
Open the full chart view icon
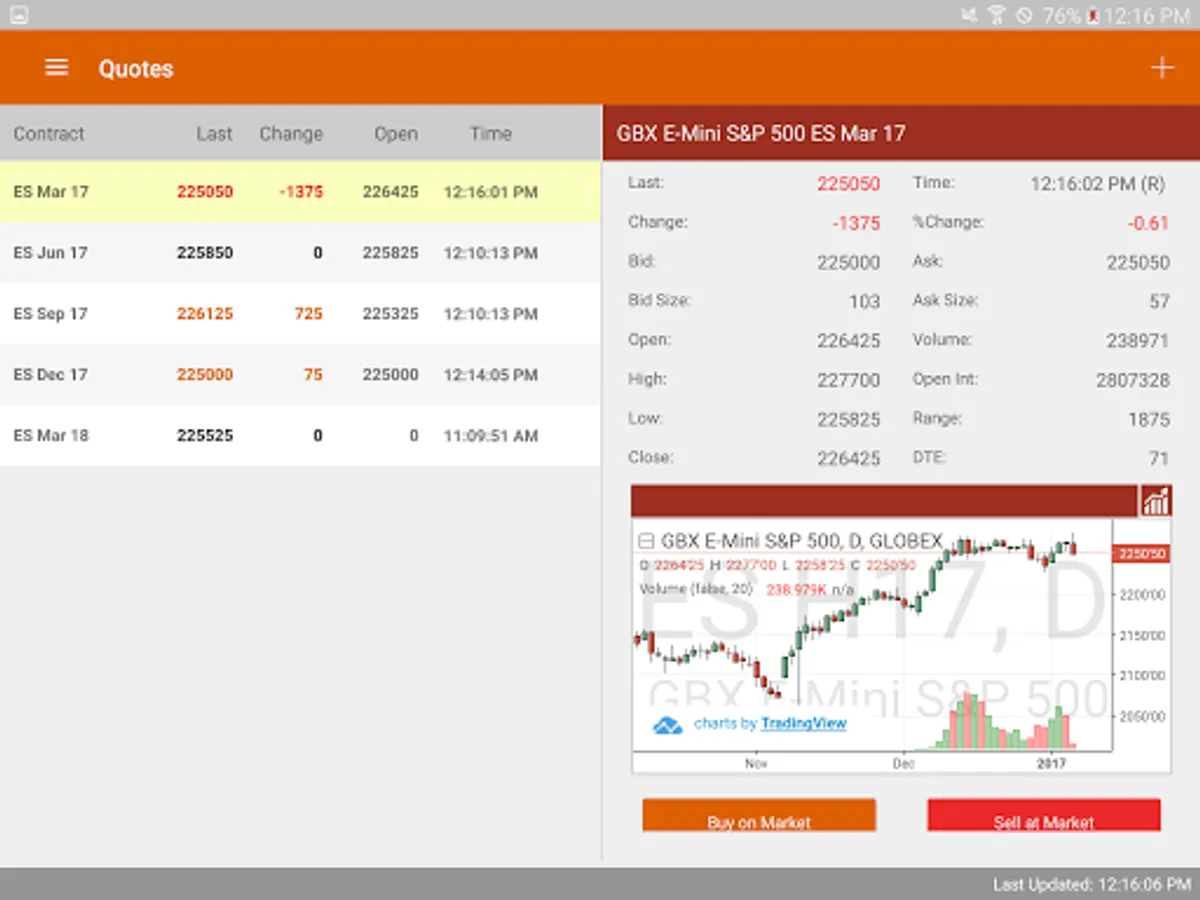click(x=1155, y=501)
